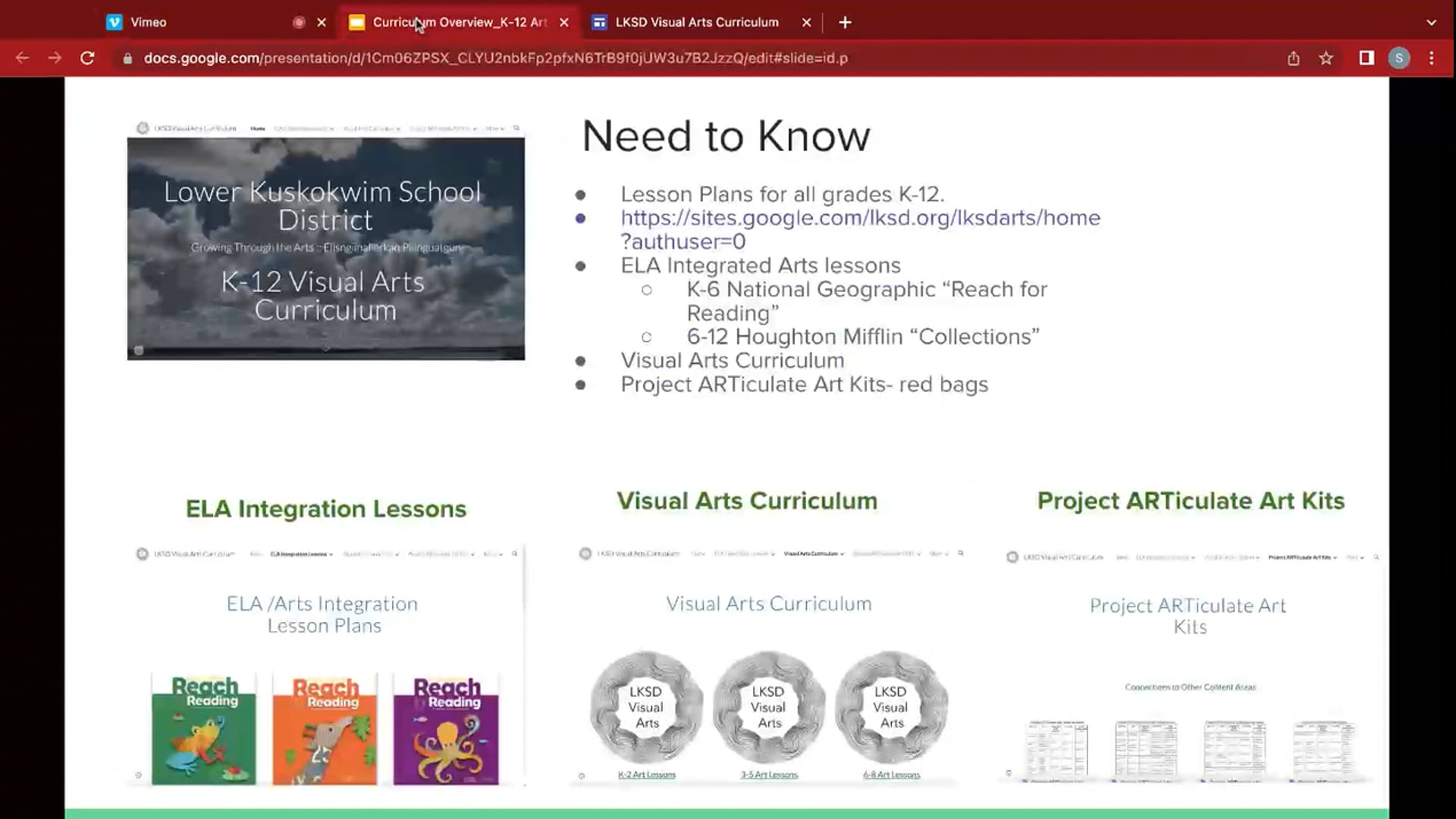Click LKSD Visual Arts circle above 6-8
Image resolution: width=1456 pixels, height=819 pixels.
[891, 707]
